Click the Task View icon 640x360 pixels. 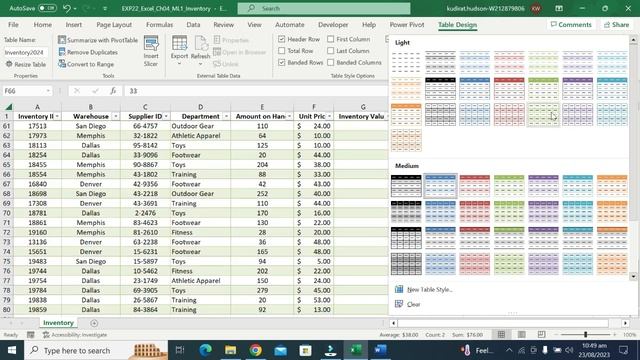pyautogui.click(x=180, y=350)
